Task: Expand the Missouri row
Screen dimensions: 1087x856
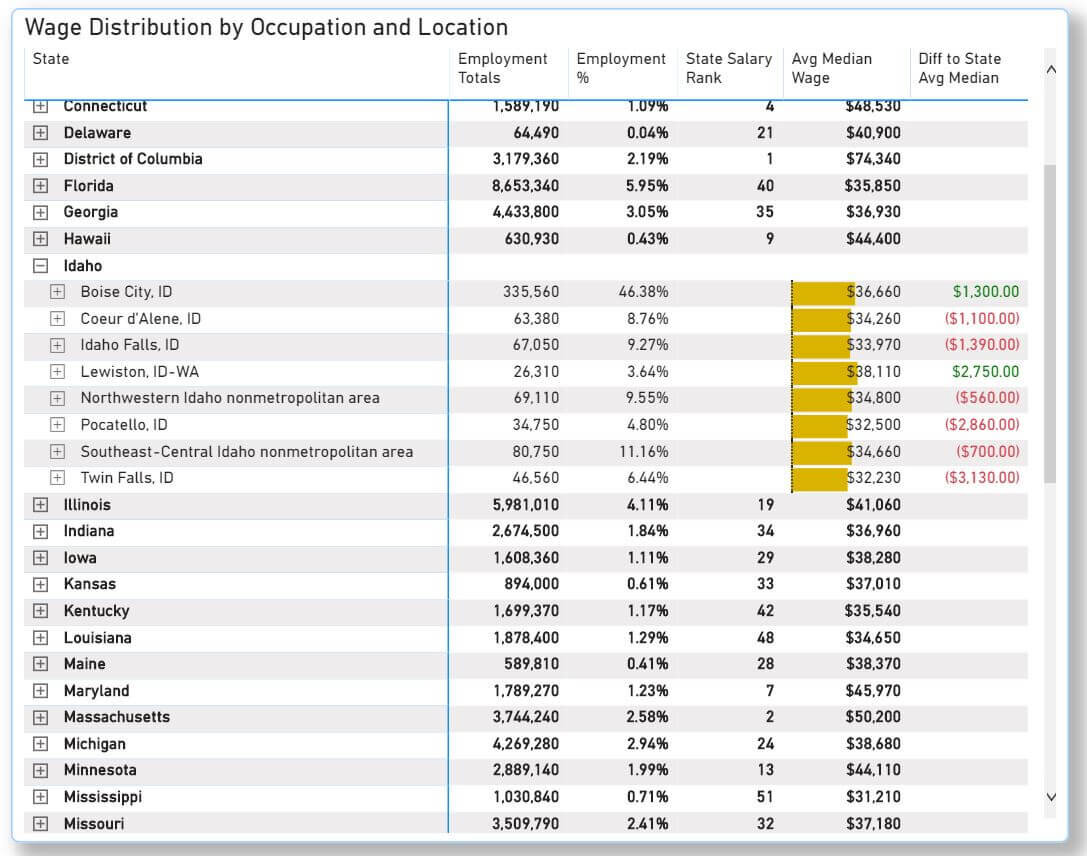Action: (x=41, y=824)
